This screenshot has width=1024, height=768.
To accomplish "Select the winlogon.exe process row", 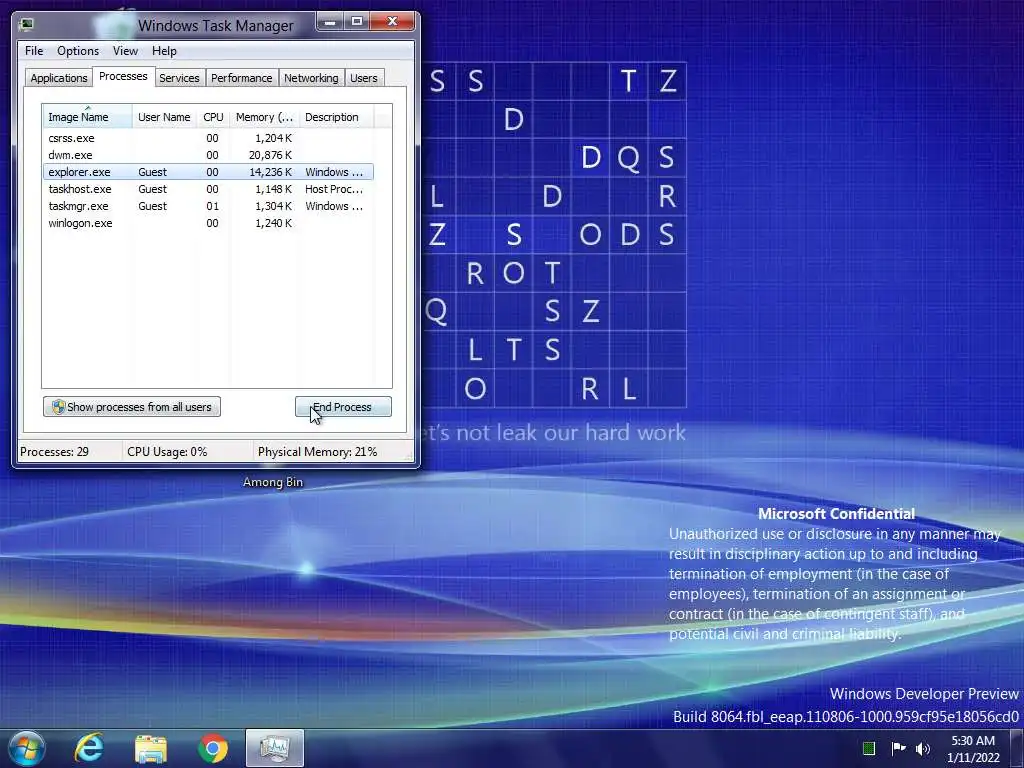I will pyautogui.click(x=208, y=223).
